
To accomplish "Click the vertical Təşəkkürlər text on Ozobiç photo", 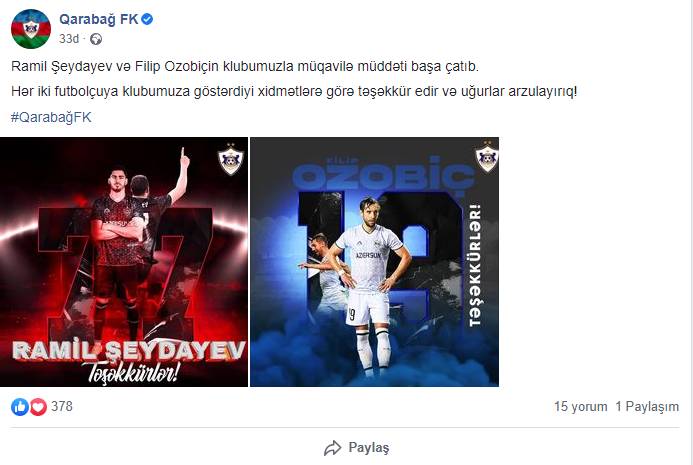I will [475, 266].
